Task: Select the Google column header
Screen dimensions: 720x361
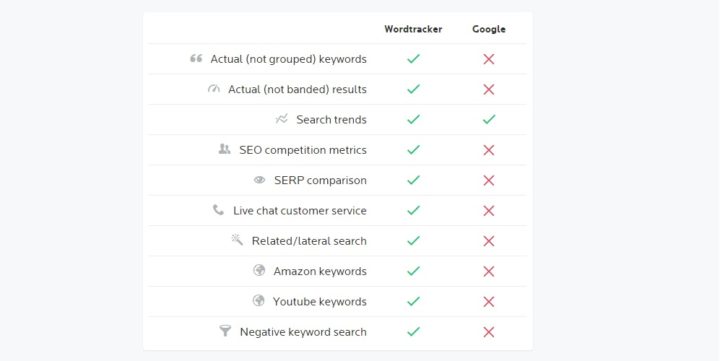Action: pos(489,29)
